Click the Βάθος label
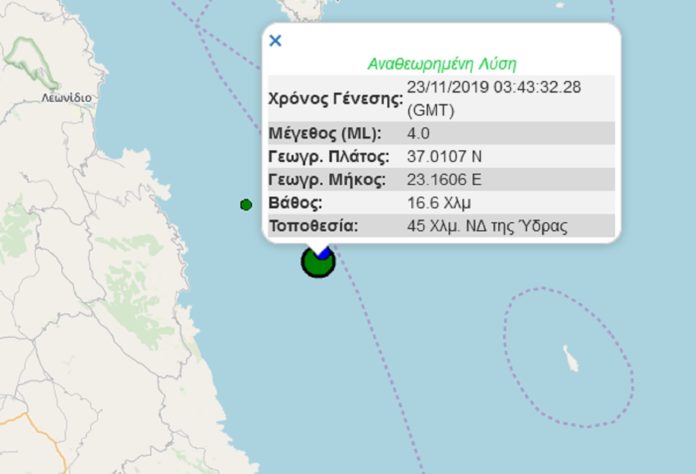This screenshot has width=696, height=474. pos(296,203)
